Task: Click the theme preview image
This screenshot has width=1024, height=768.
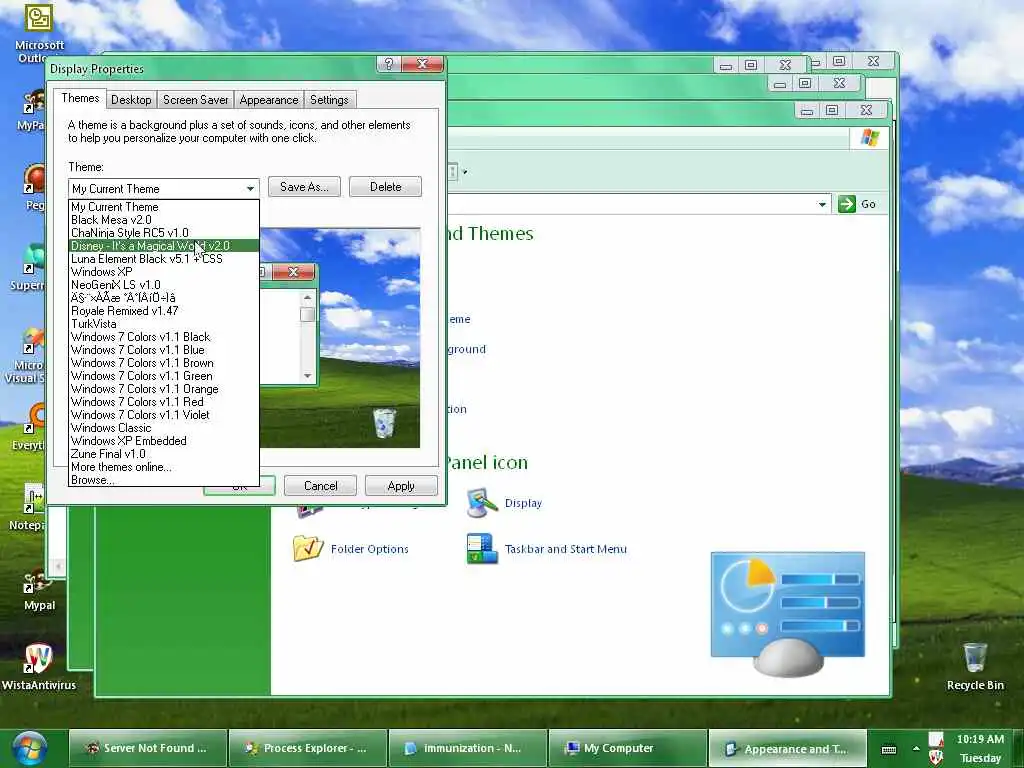Action: (x=340, y=338)
